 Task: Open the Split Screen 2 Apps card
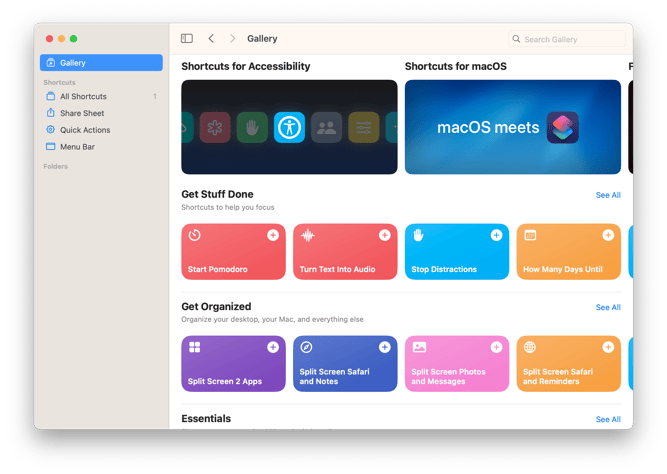click(x=233, y=363)
